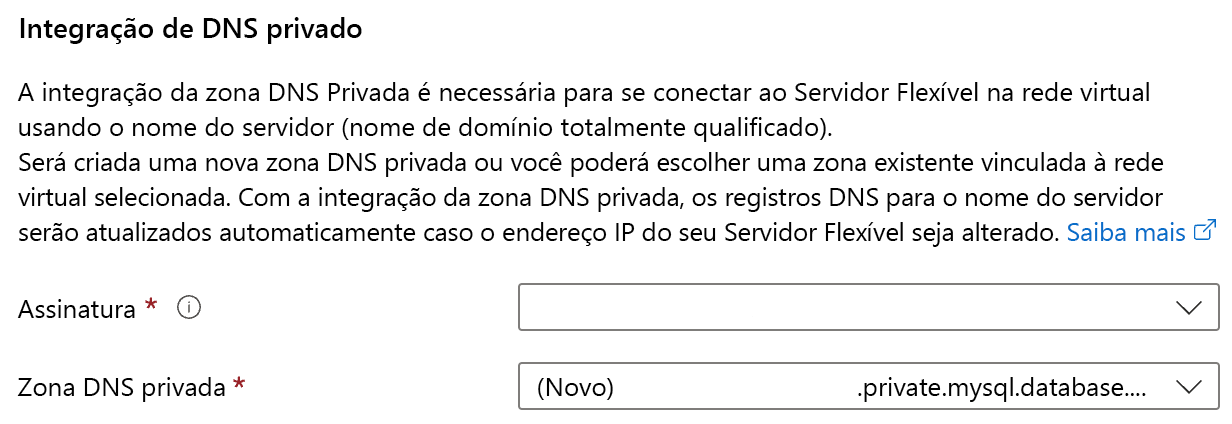Select the (Novo) value in Zona DNS privada
The width and height of the screenshot is (1232, 424).
pos(575,387)
